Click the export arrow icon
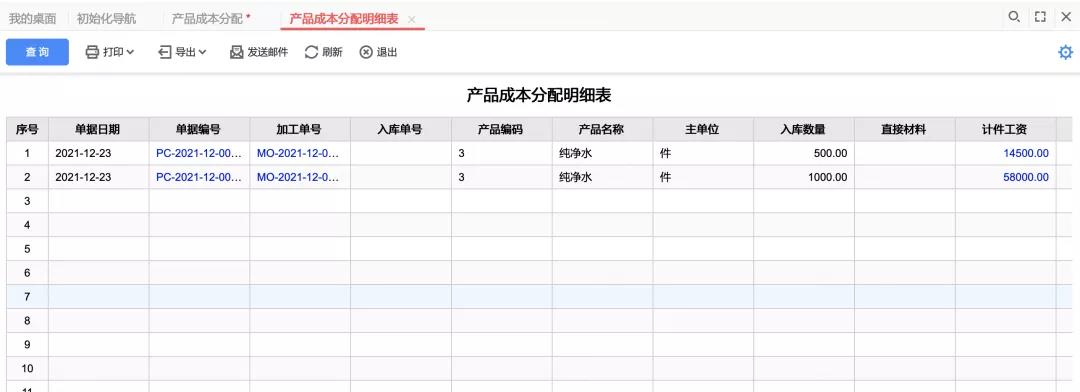The width and height of the screenshot is (1080, 392). [165, 52]
